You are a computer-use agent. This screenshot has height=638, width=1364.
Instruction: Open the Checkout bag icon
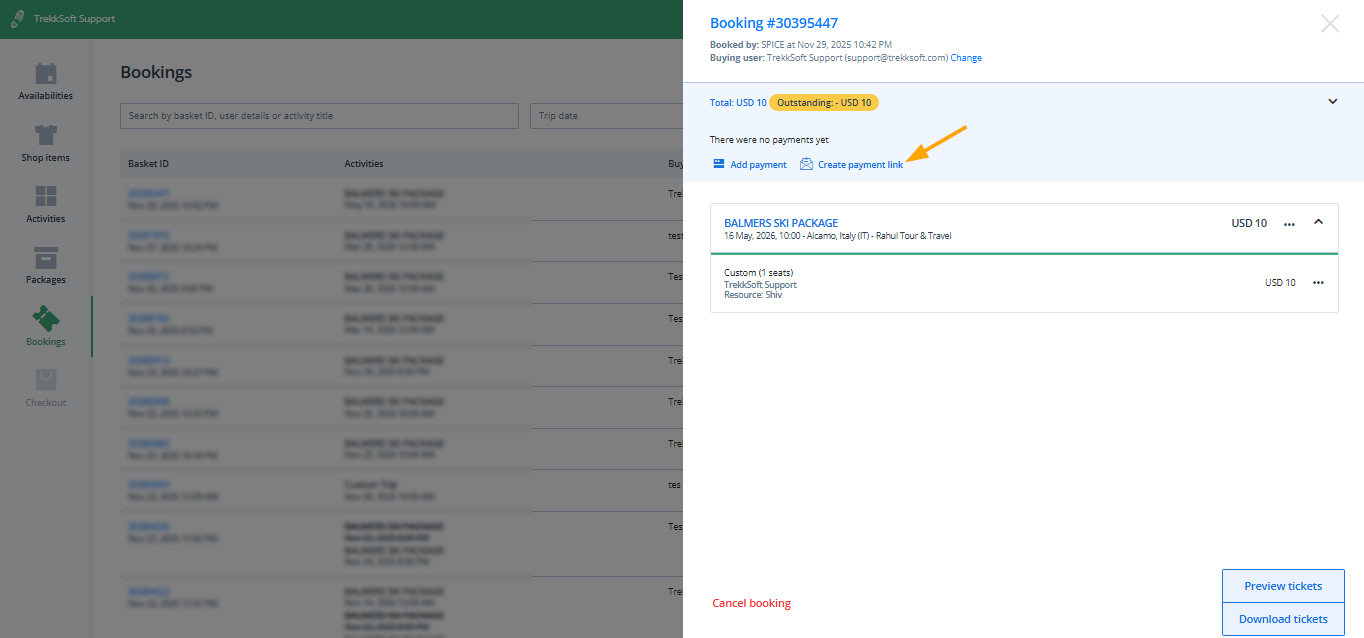point(46,380)
